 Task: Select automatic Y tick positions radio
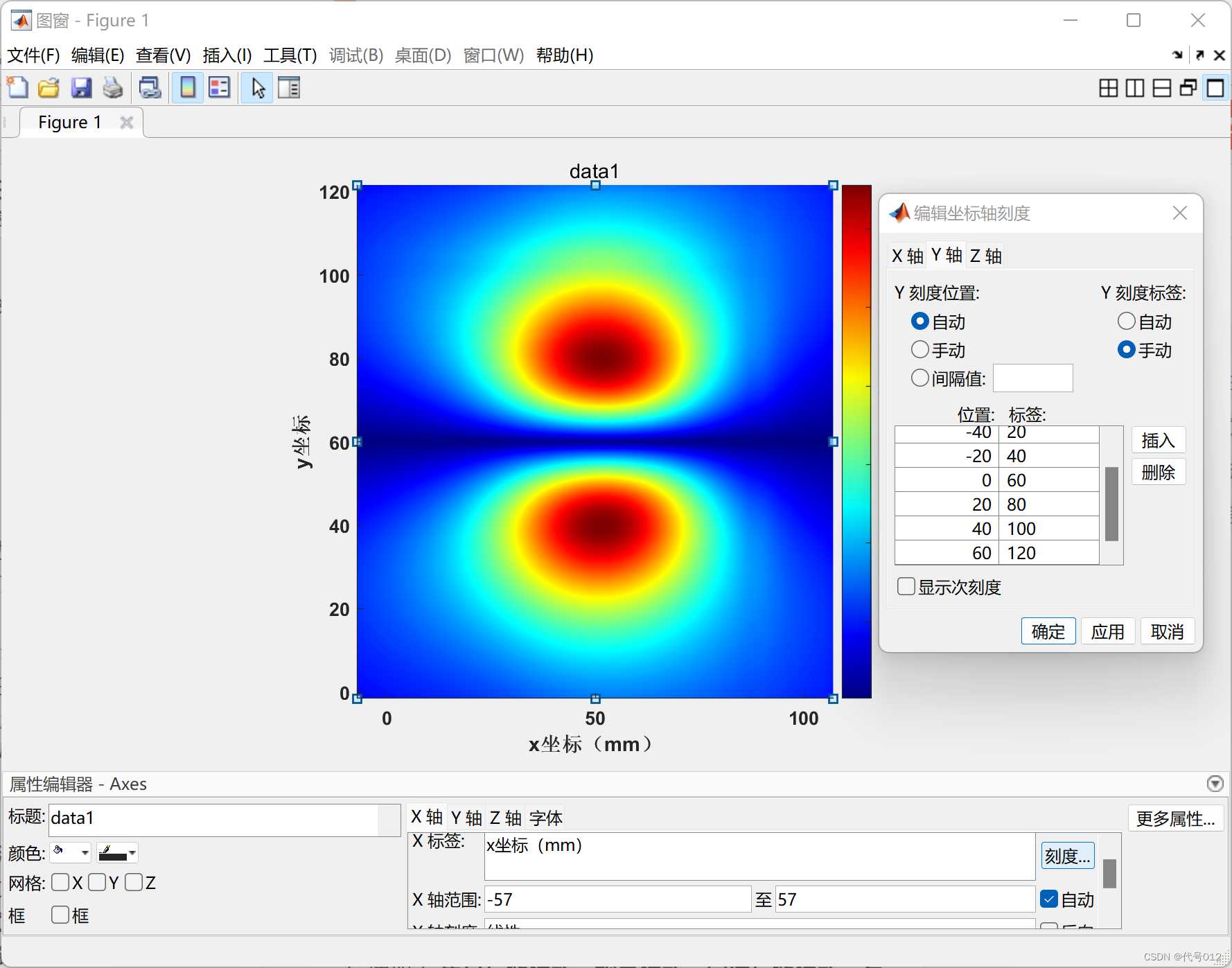coord(919,322)
